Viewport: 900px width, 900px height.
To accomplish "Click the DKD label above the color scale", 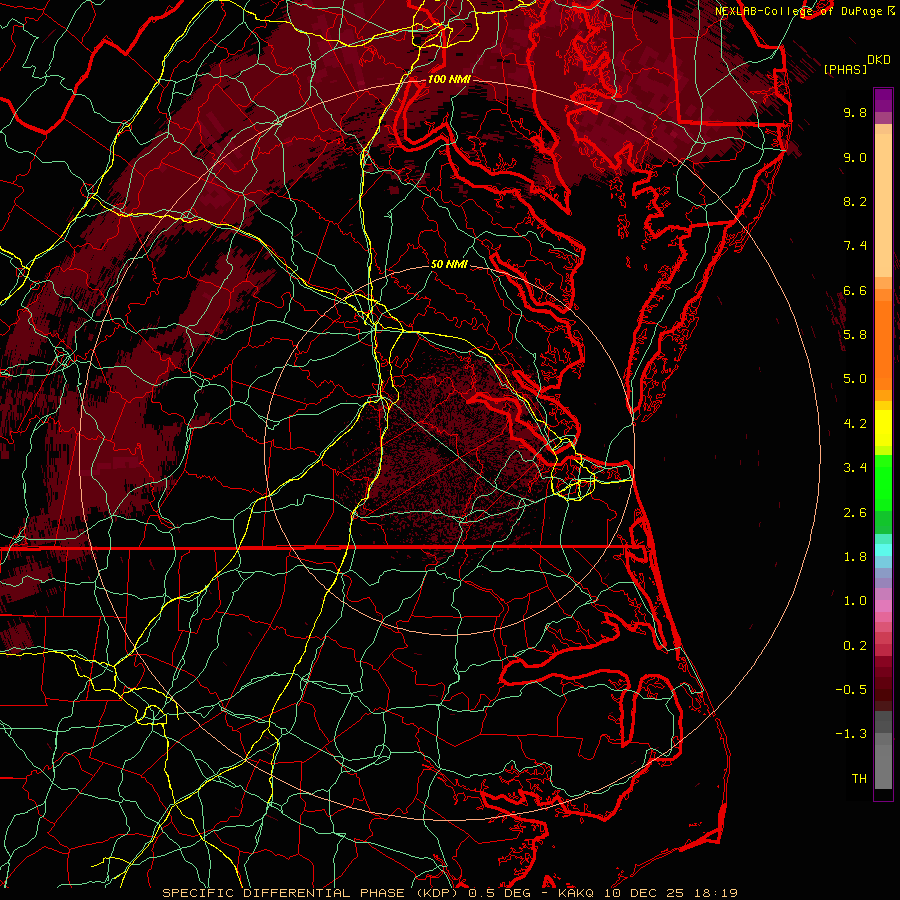I will pyautogui.click(x=879, y=60).
